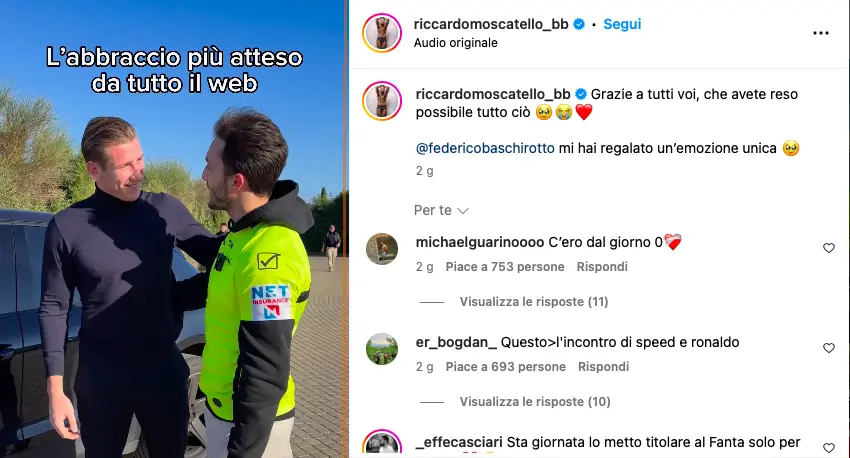Reply to er_bogdan_ via Rispondi
Image resolution: width=850 pixels, height=458 pixels.
tap(603, 367)
